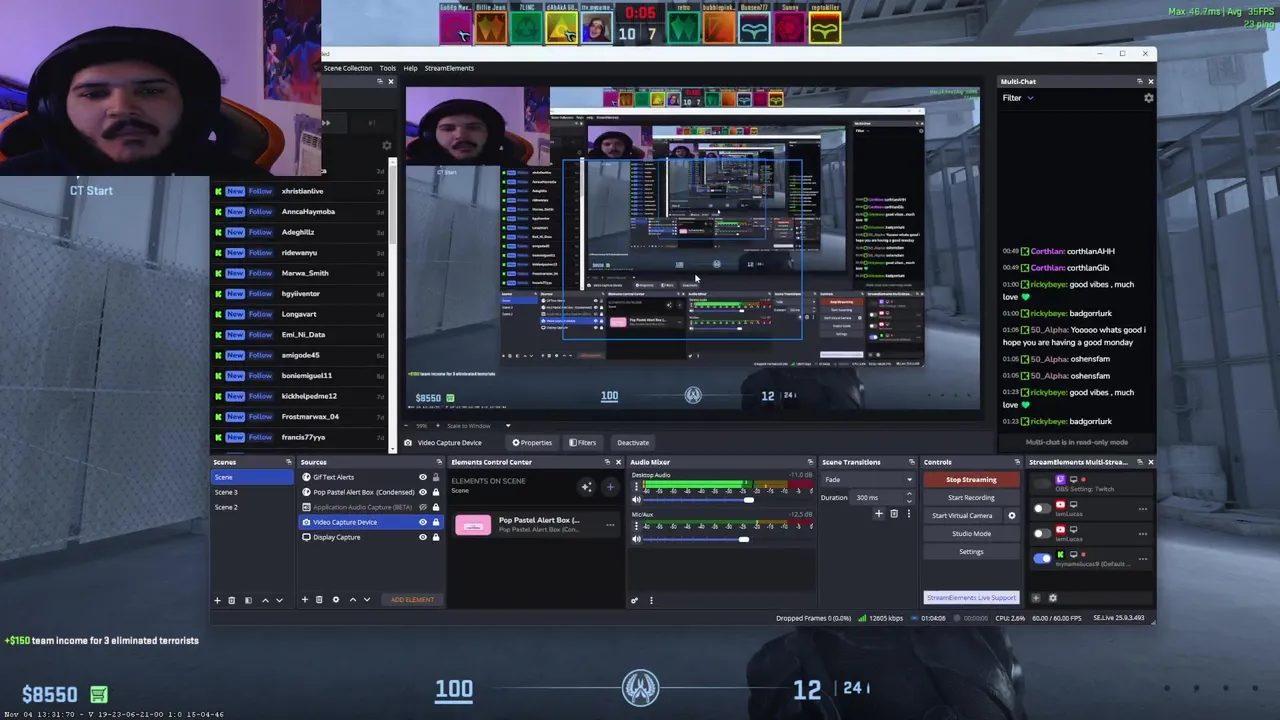Click sparkle icon in Elements Control Center
The width and height of the screenshot is (1280, 720).
[587, 487]
